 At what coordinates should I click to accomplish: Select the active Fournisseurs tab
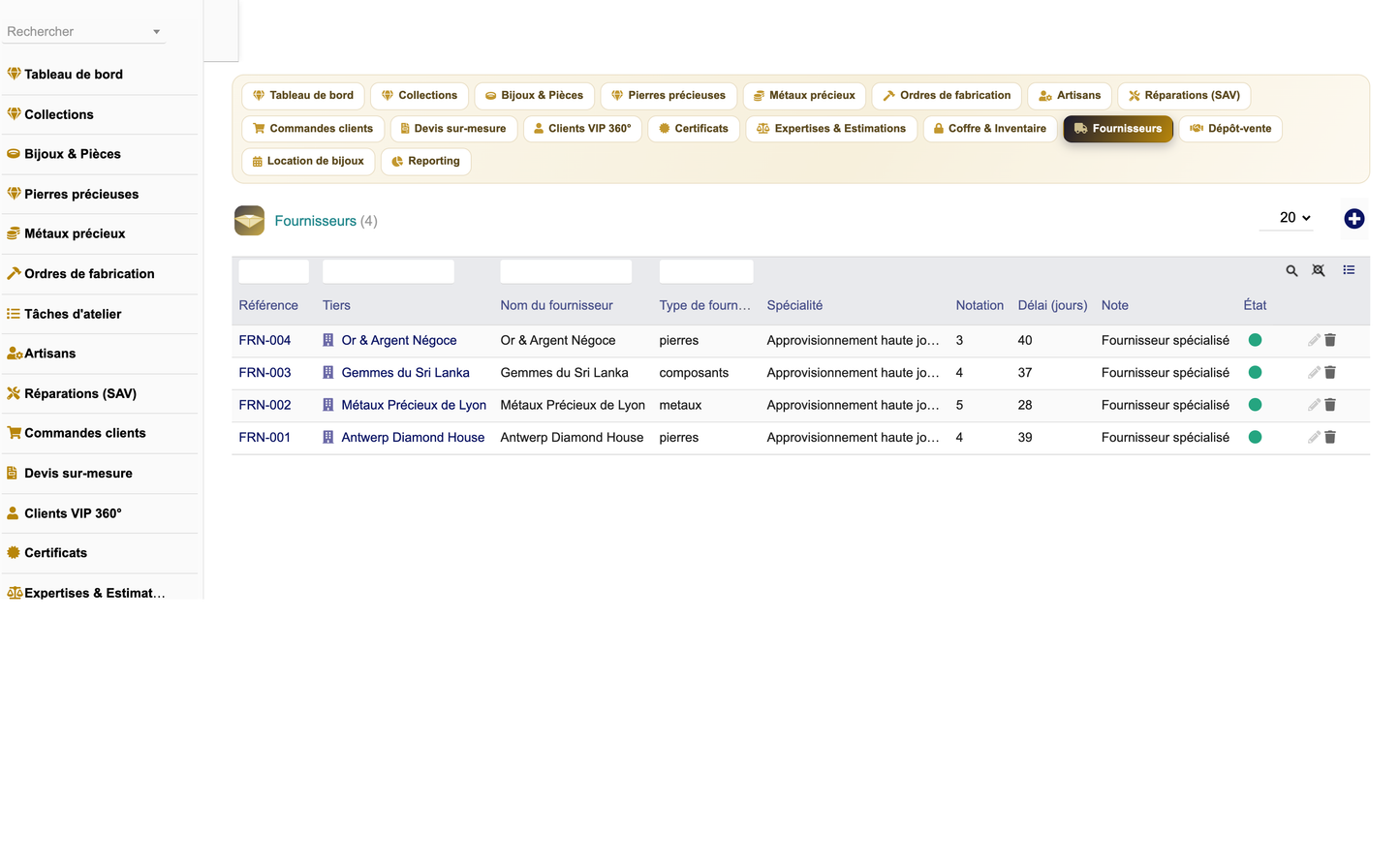(1118, 129)
